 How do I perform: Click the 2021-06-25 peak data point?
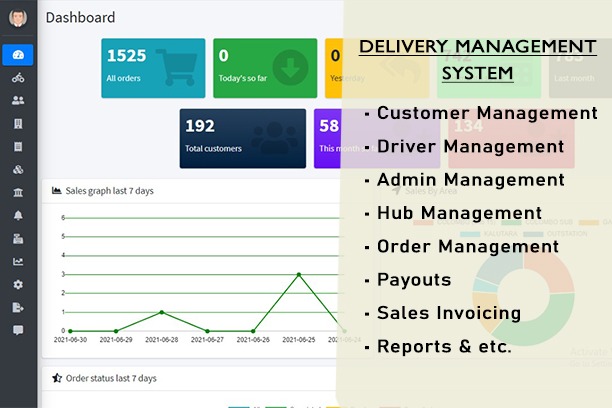(299, 274)
